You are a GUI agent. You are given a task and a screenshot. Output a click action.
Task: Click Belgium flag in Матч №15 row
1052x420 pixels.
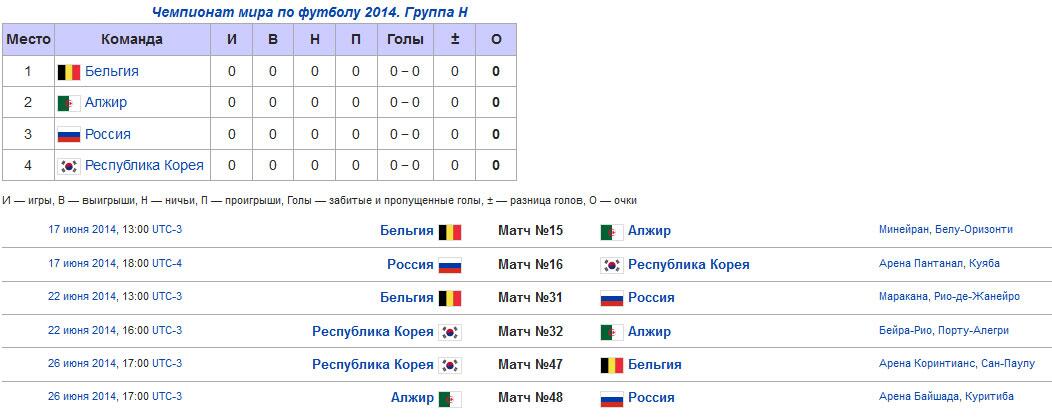click(x=449, y=232)
